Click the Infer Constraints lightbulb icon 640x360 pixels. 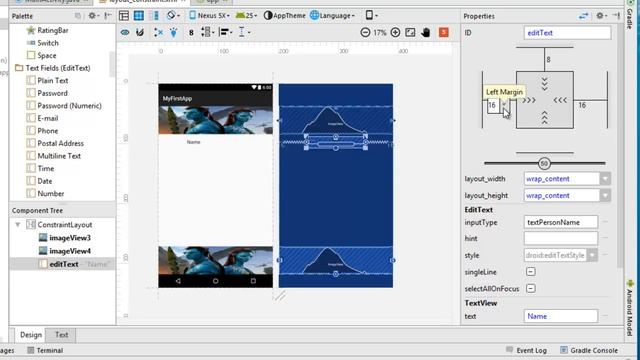coord(173,32)
